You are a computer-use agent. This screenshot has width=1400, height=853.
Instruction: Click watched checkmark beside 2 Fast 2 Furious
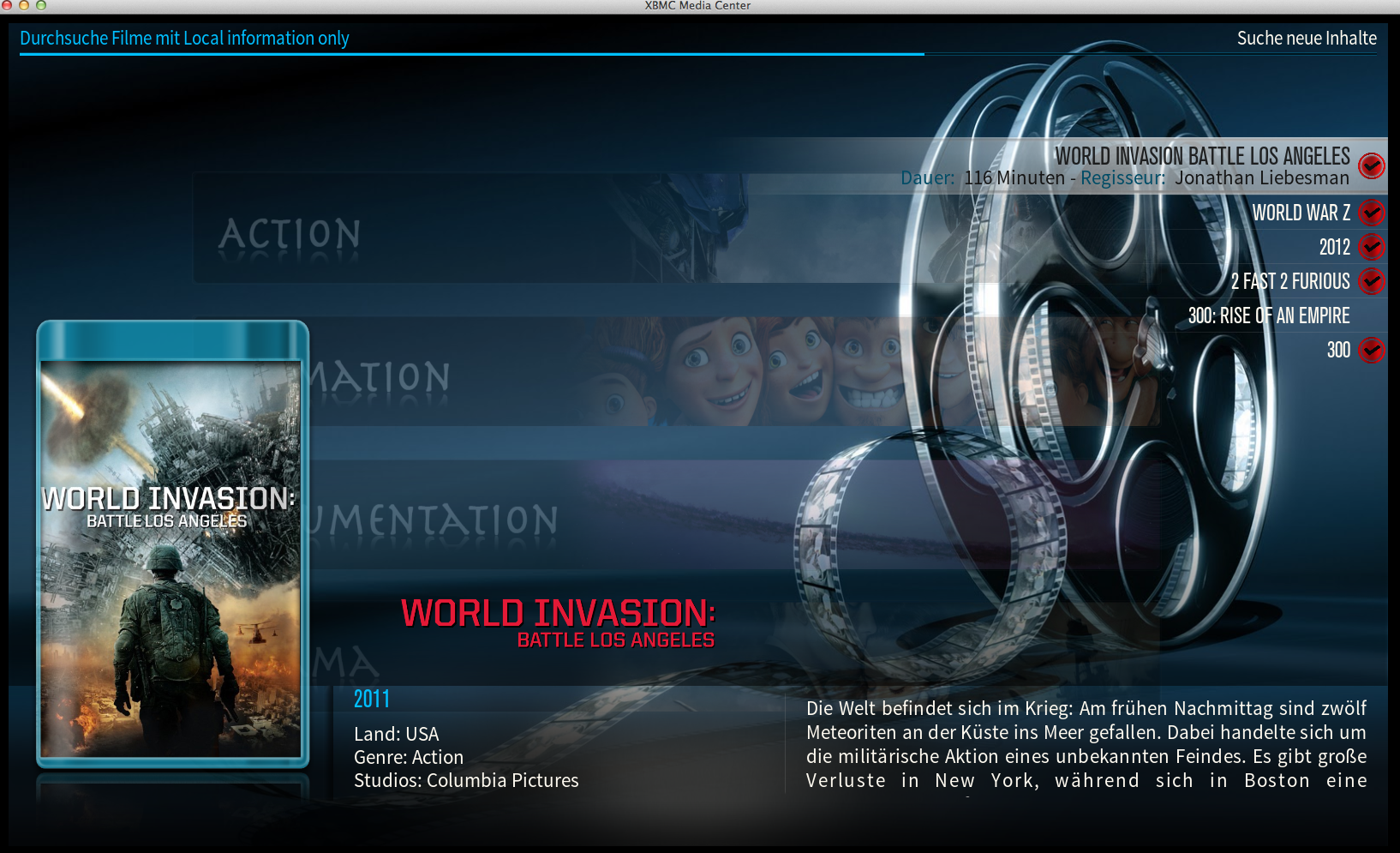1372,281
